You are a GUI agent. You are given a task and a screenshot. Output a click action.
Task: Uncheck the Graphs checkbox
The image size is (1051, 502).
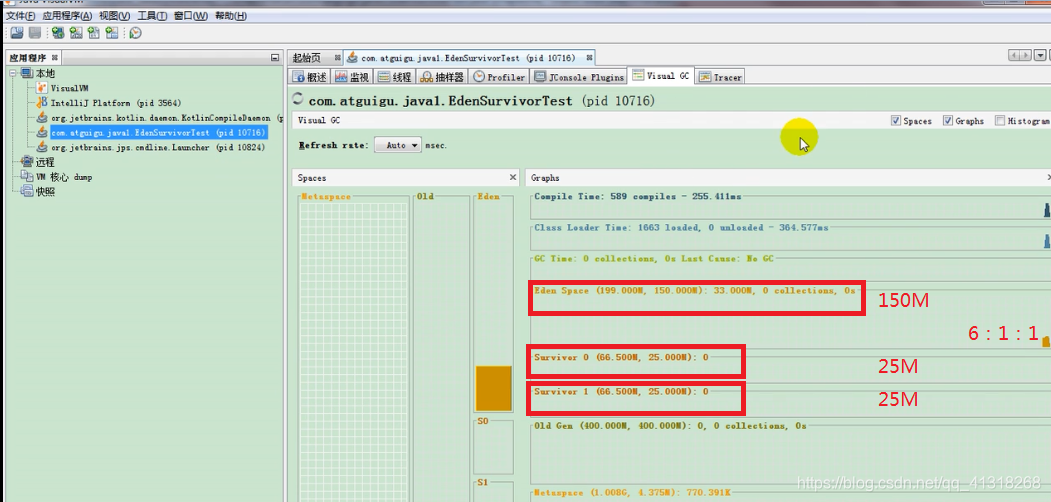[x=948, y=121]
